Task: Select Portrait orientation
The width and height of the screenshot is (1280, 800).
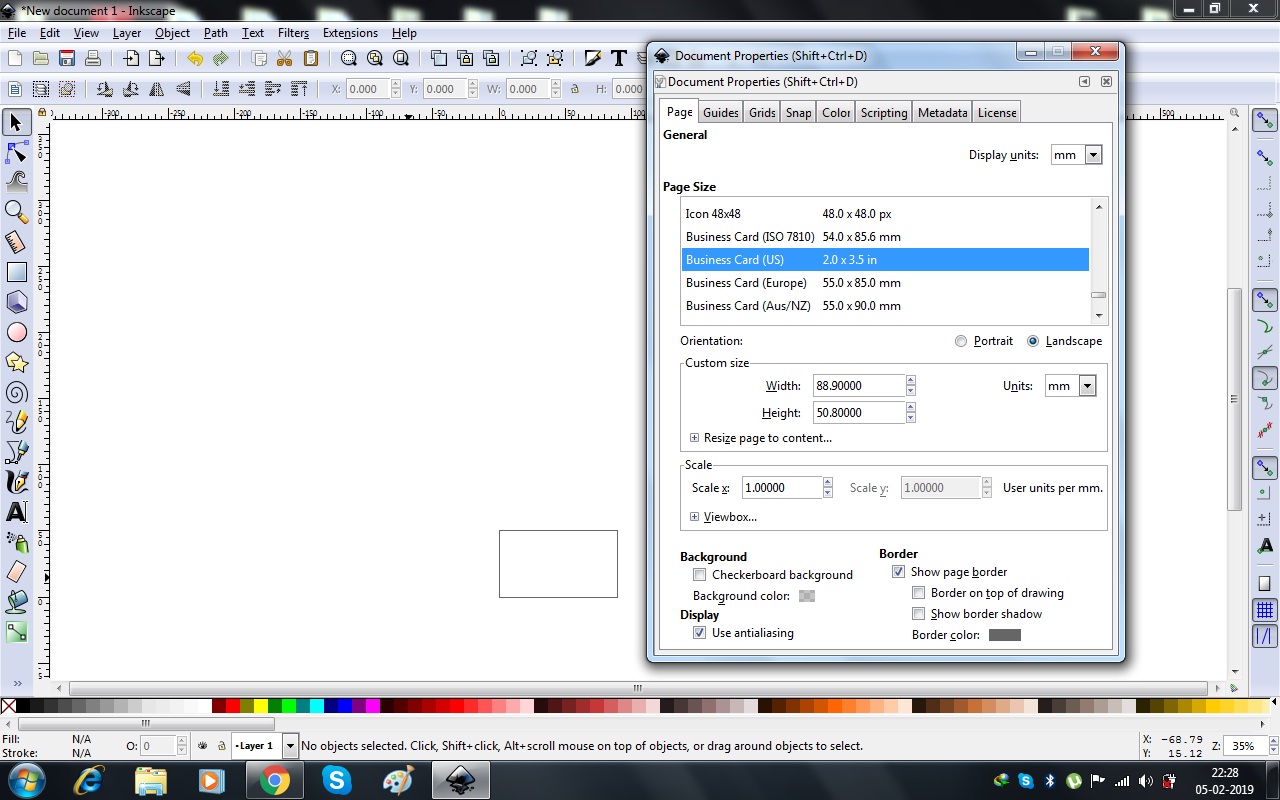Action: point(961,341)
